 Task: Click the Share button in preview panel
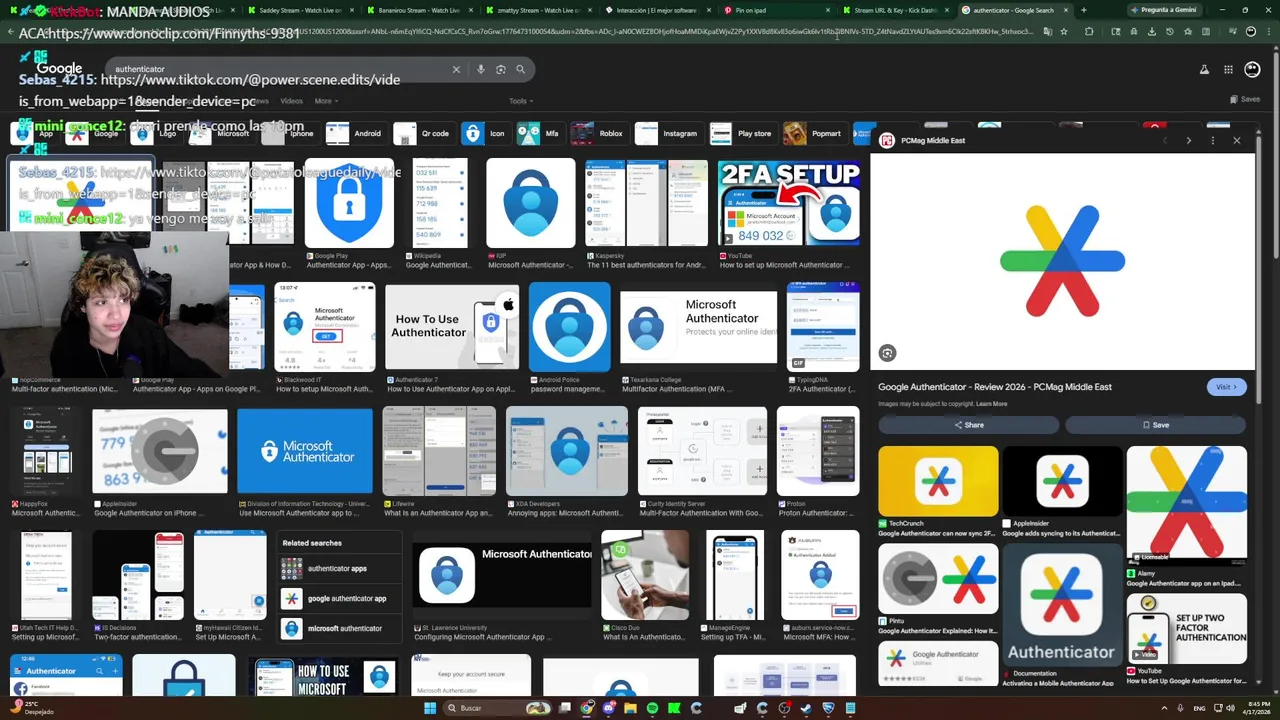coord(968,425)
